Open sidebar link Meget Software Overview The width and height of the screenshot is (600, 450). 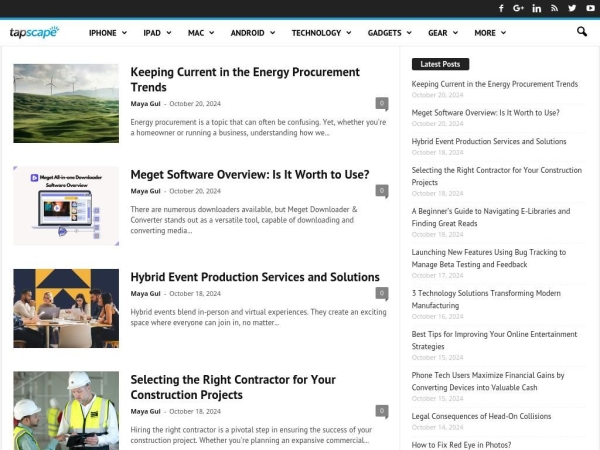[x=485, y=113]
